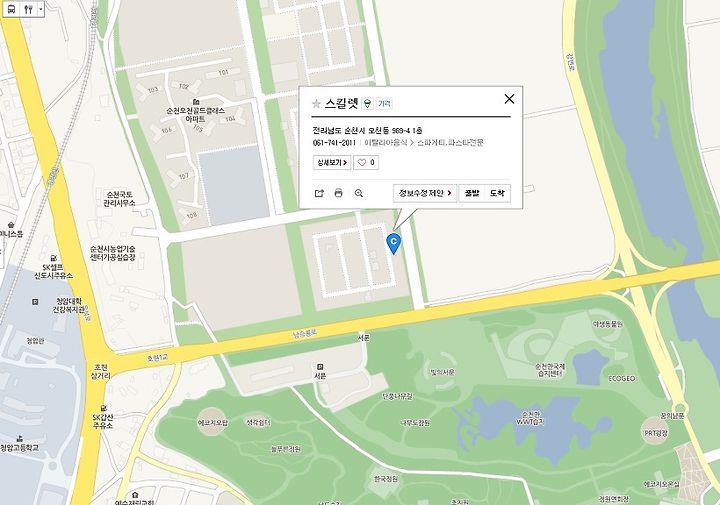Open 상세보기 detail view
This screenshot has height=505, width=720.
[x=332, y=163]
